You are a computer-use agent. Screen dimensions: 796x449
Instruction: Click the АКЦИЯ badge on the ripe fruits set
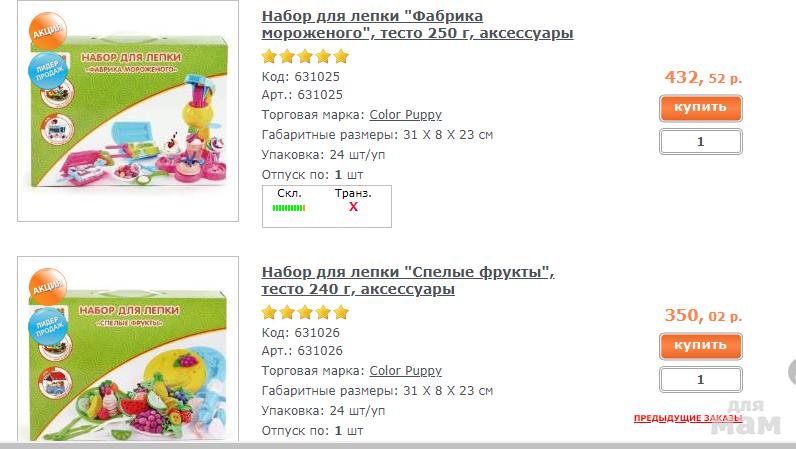48,287
